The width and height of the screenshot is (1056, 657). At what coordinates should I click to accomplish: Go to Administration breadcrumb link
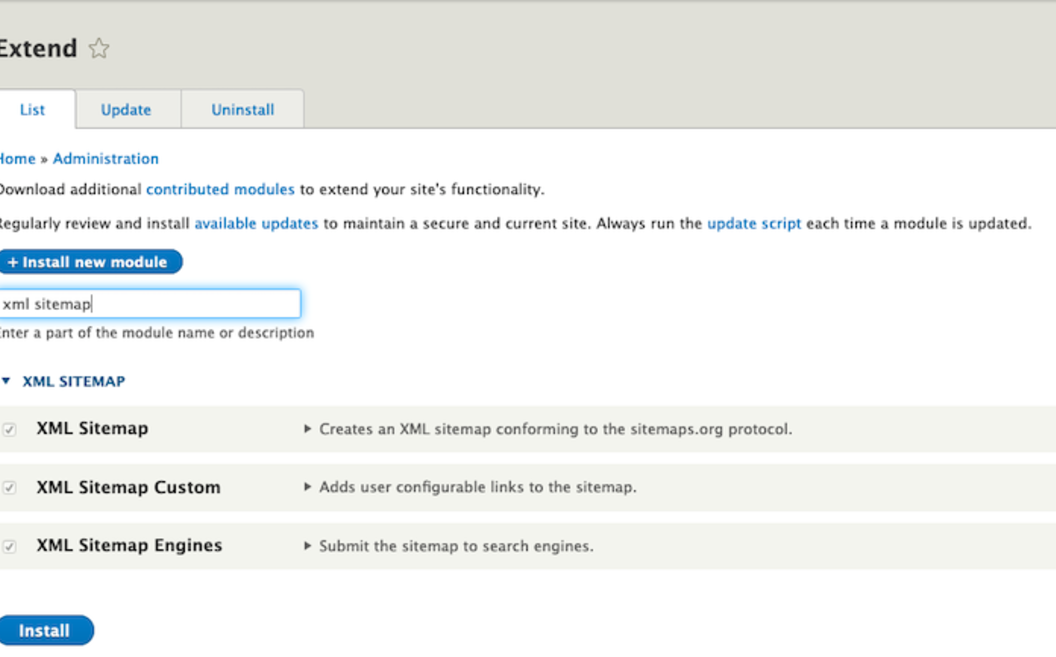click(x=105, y=159)
